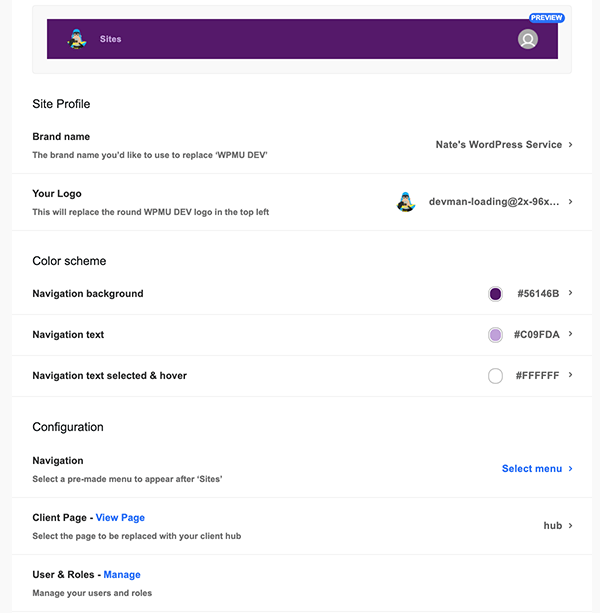Click the Select menu link
This screenshot has width=600, height=613.
tap(532, 469)
